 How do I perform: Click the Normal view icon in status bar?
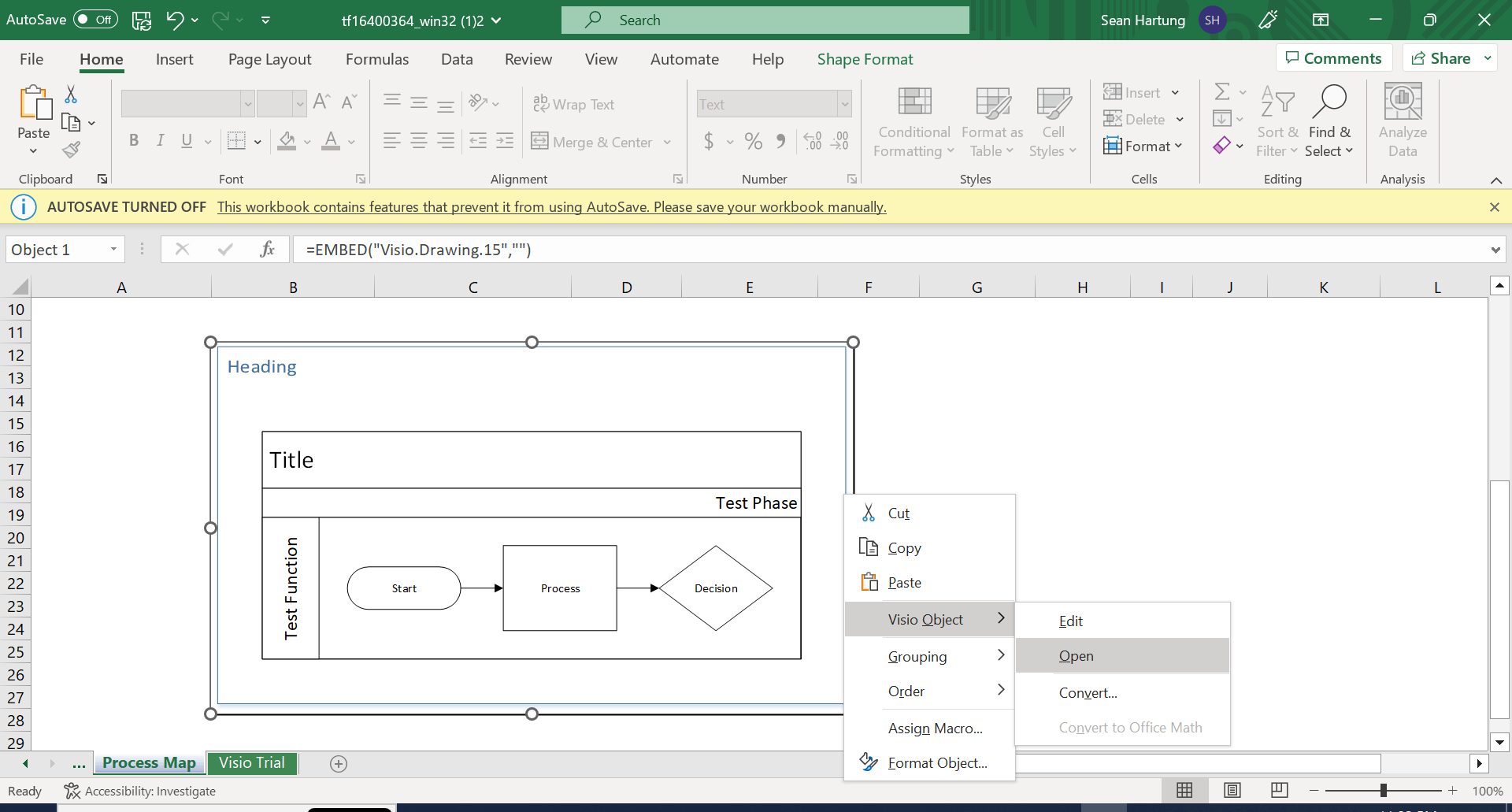click(x=1184, y=791)
